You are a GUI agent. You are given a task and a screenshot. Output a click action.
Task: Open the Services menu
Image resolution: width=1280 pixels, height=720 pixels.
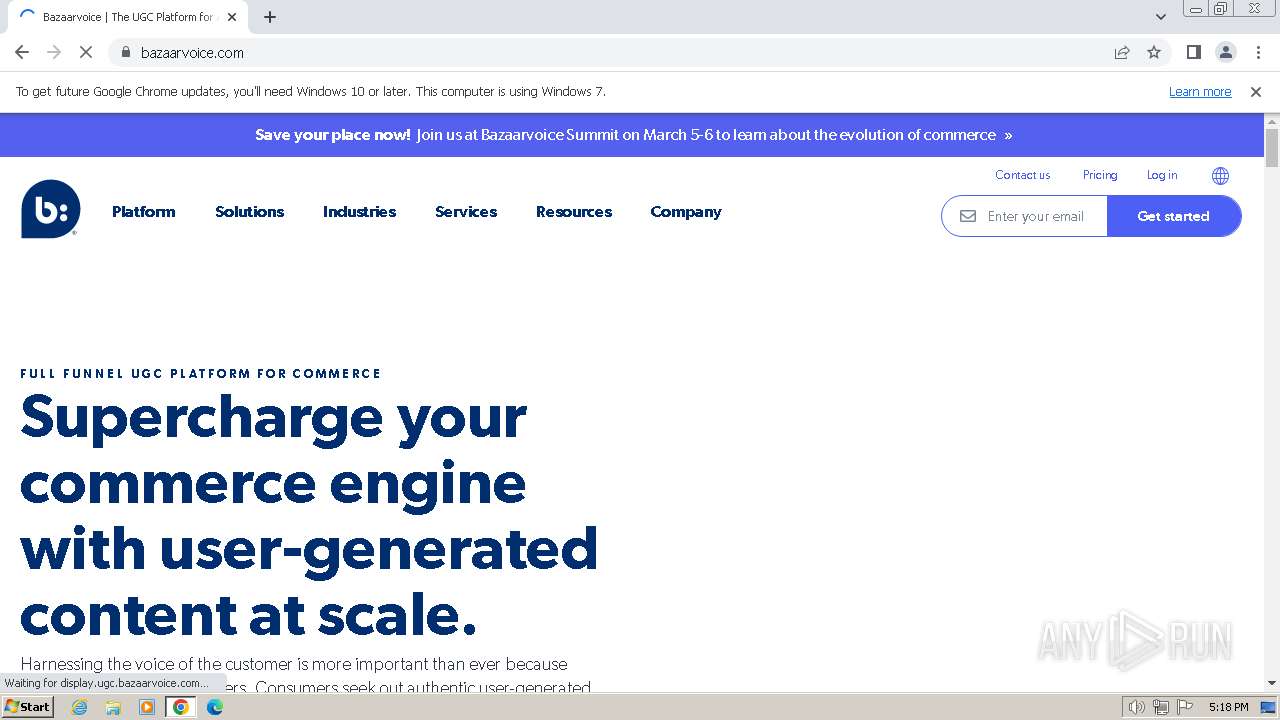tap(466, 212)
